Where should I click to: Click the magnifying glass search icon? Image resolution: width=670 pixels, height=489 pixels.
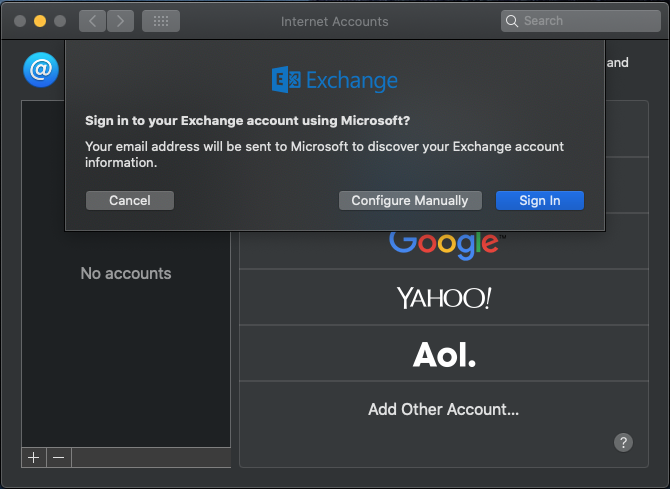coord(513,20)
